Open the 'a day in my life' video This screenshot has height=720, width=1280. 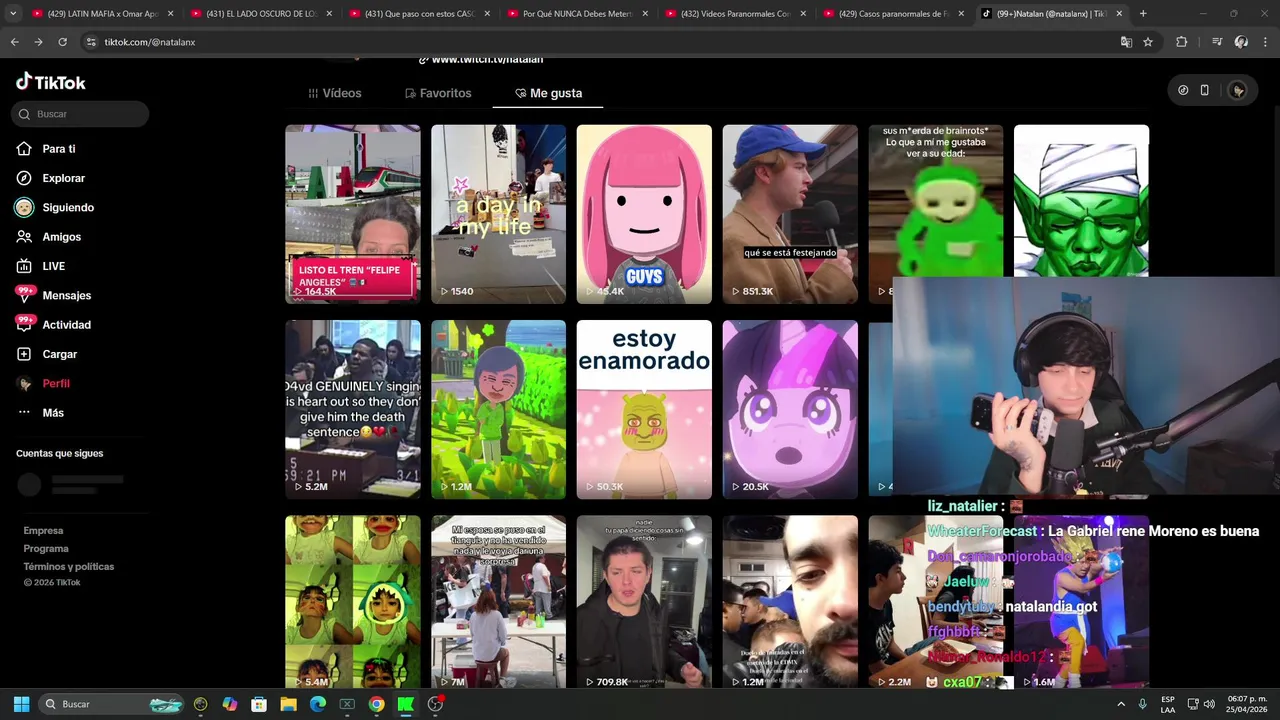tap(498, 214)
